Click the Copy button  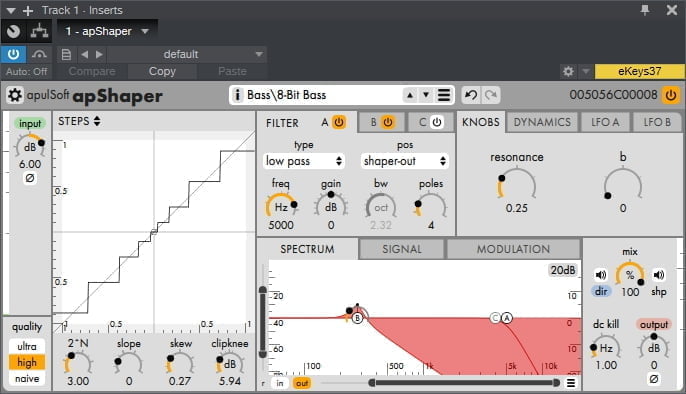tap(162, 71)
